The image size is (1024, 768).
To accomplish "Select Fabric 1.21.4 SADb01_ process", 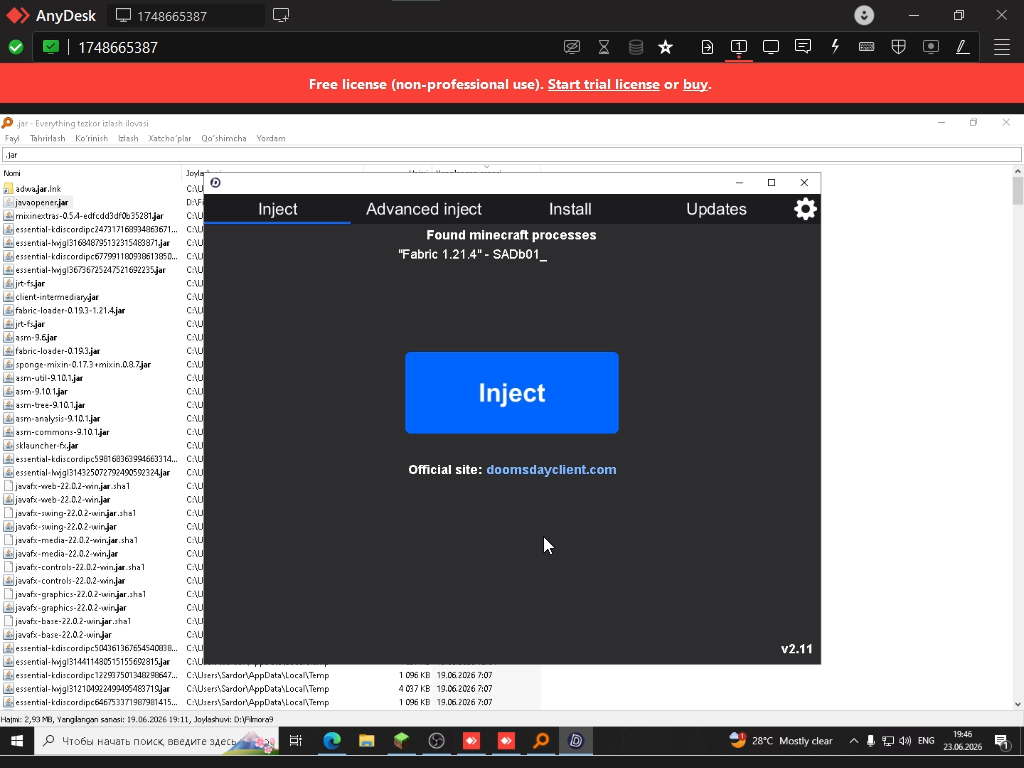I will point(473,254).
